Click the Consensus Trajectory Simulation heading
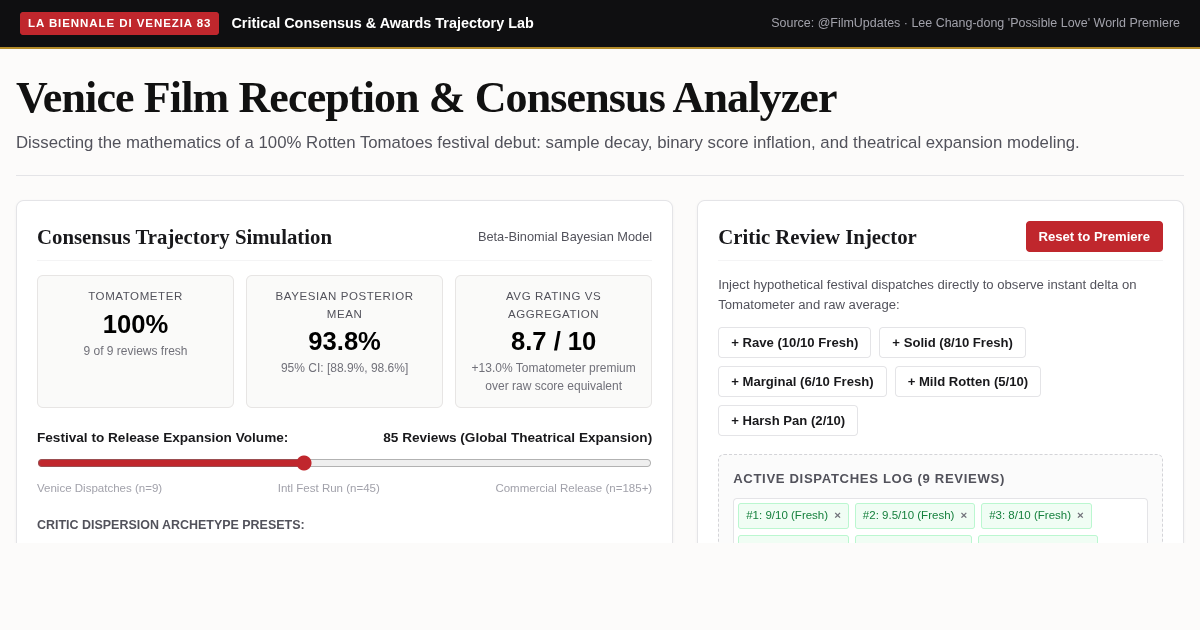1200x630 pixels. click(184, 238)
